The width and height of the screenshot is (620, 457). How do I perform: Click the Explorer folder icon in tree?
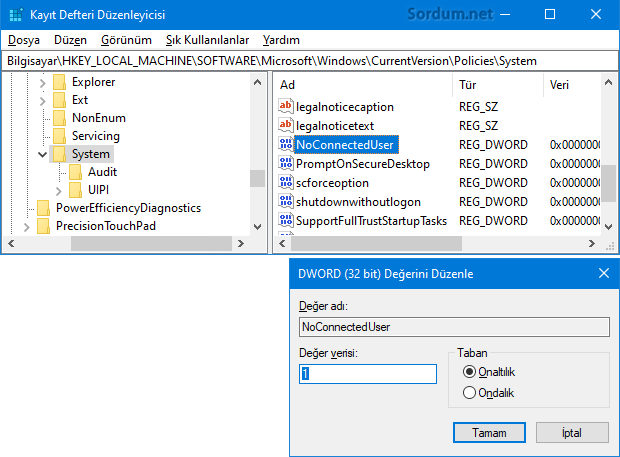tap(59, 82)
